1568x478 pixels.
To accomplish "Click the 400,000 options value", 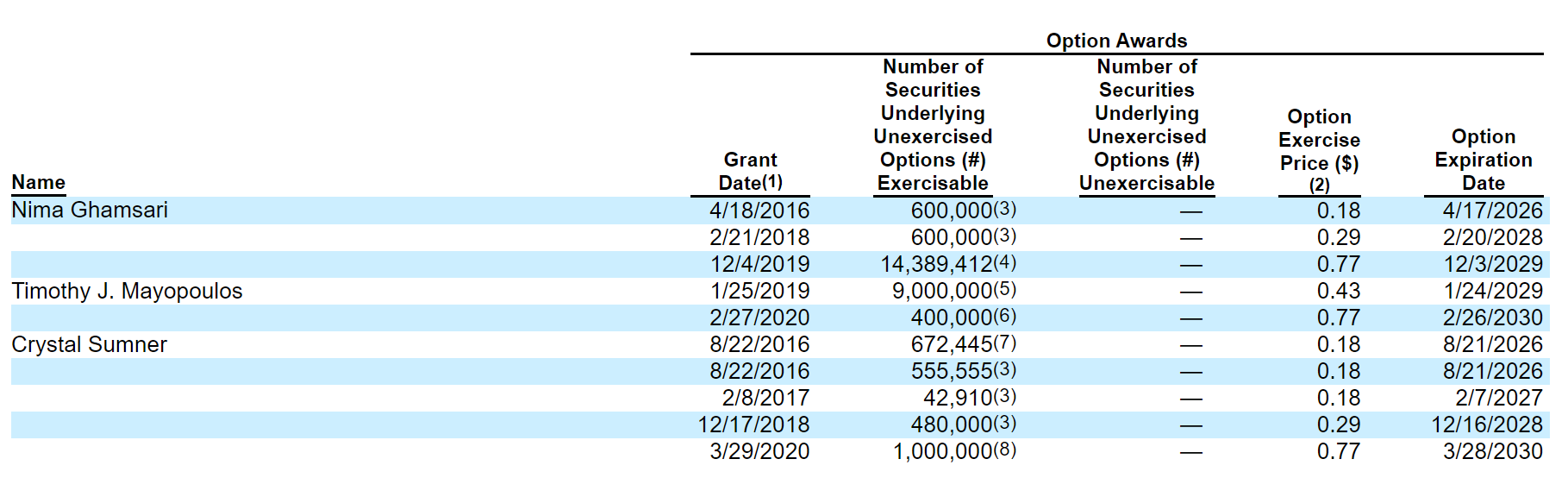I will [x=952, y=318].
